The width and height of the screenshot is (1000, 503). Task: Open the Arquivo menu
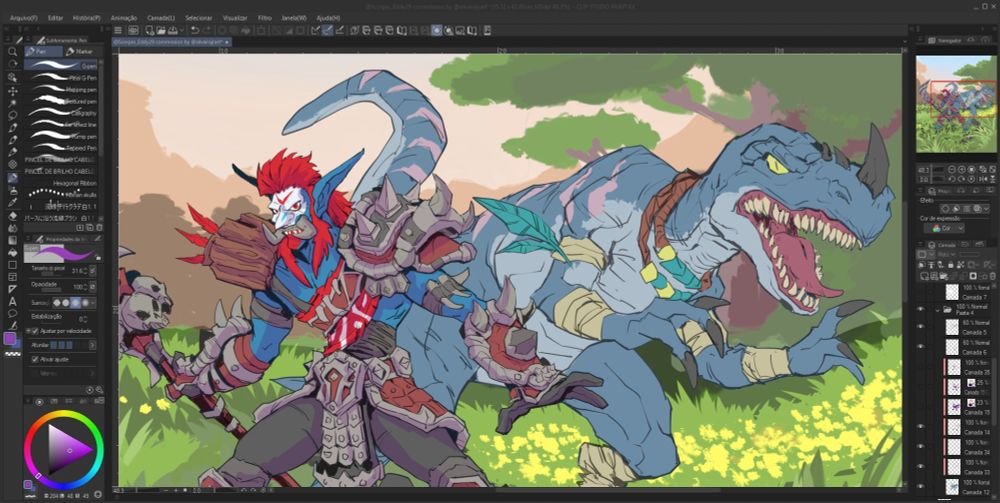24,18
